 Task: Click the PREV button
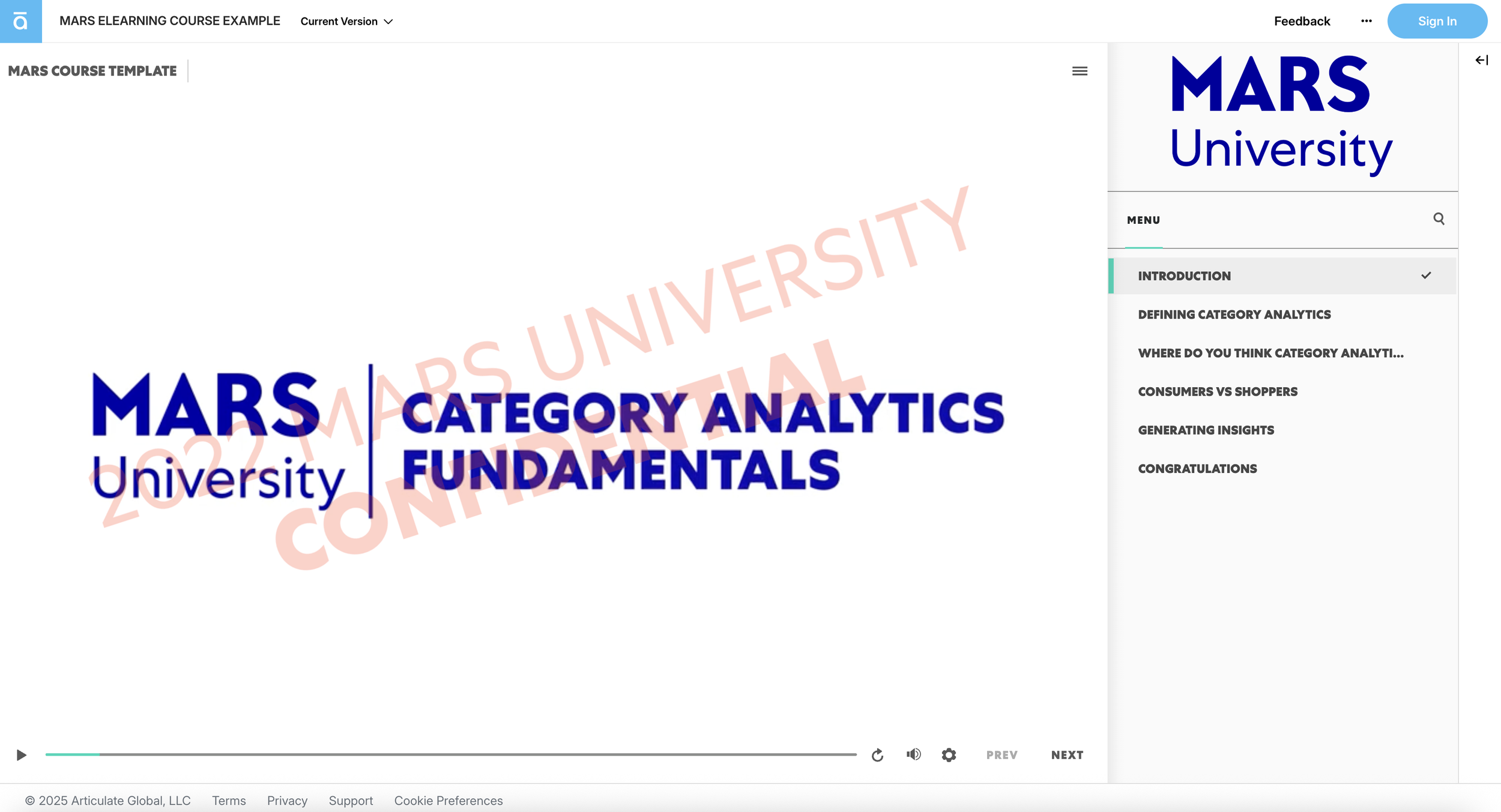click(x=1001, y=755)
